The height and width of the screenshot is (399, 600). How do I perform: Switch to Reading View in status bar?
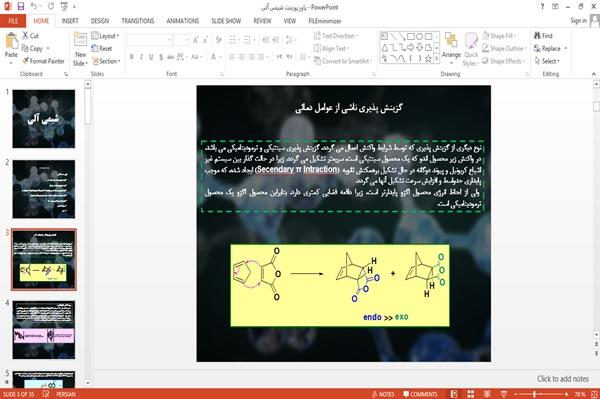pyautogui.click(x=487, y=394)
